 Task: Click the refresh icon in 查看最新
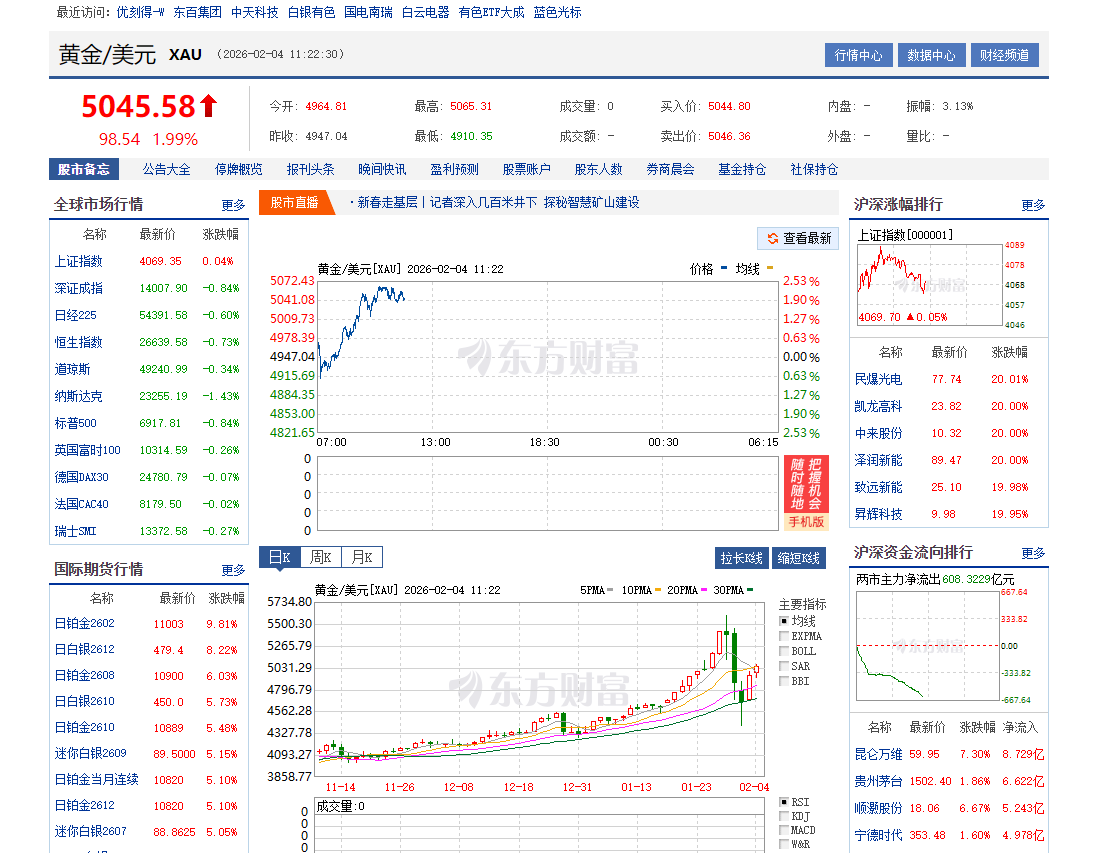[772, 238]
